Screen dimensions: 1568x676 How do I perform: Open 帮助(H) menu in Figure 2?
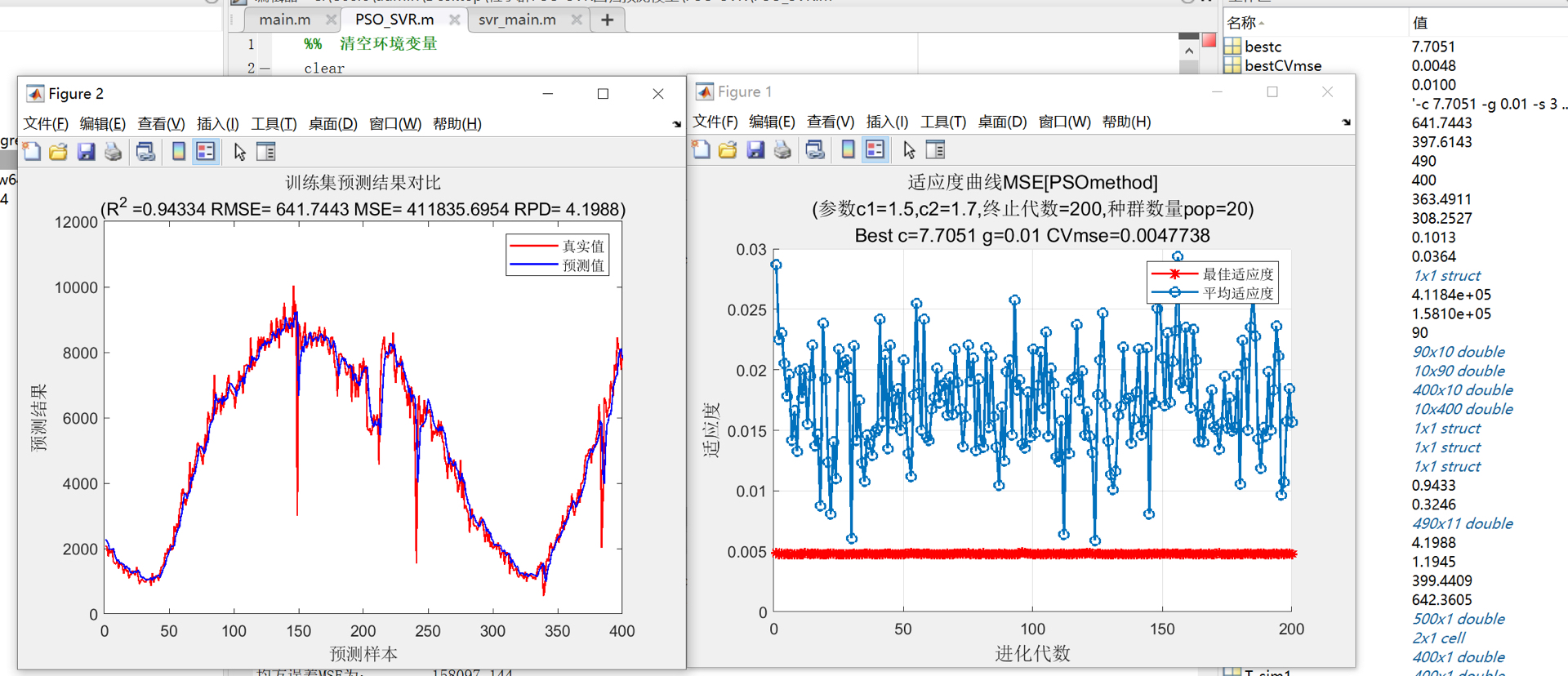pyautogui.click(x=457, y=124)
